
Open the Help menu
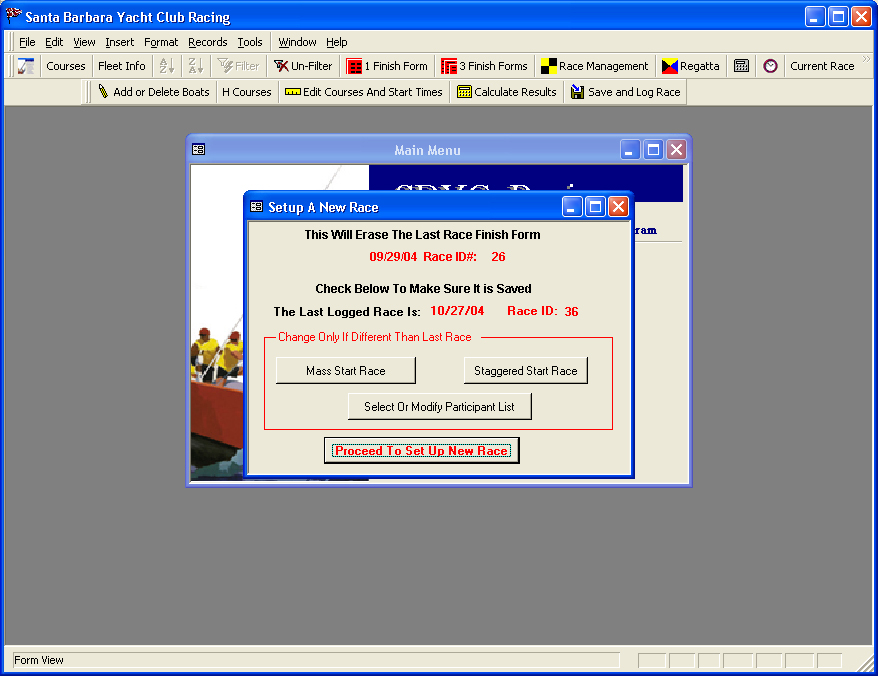coord(337,42)
